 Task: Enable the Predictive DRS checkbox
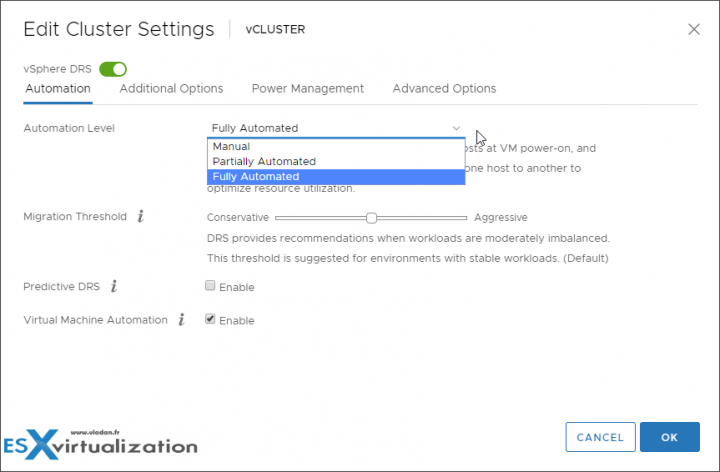[210, 286]
